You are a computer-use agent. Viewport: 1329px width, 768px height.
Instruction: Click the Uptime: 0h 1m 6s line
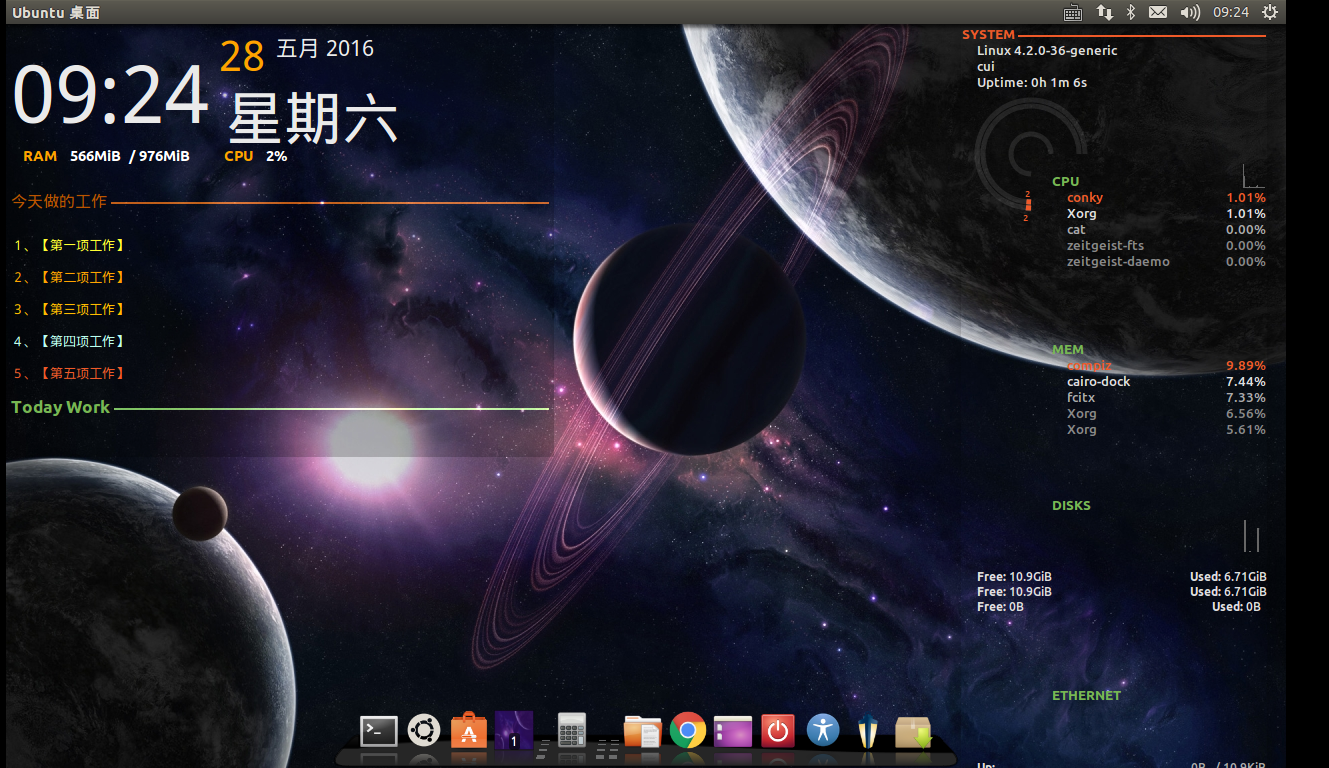[1032, 83]
